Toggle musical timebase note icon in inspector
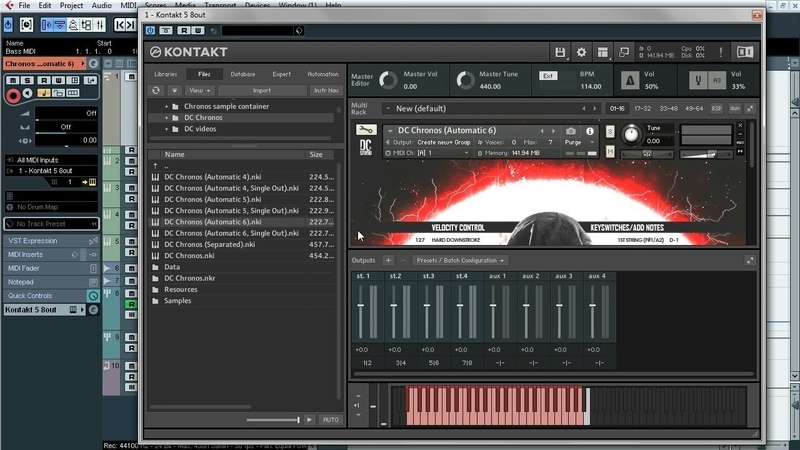The image size is (800, 450). [44, 93]
